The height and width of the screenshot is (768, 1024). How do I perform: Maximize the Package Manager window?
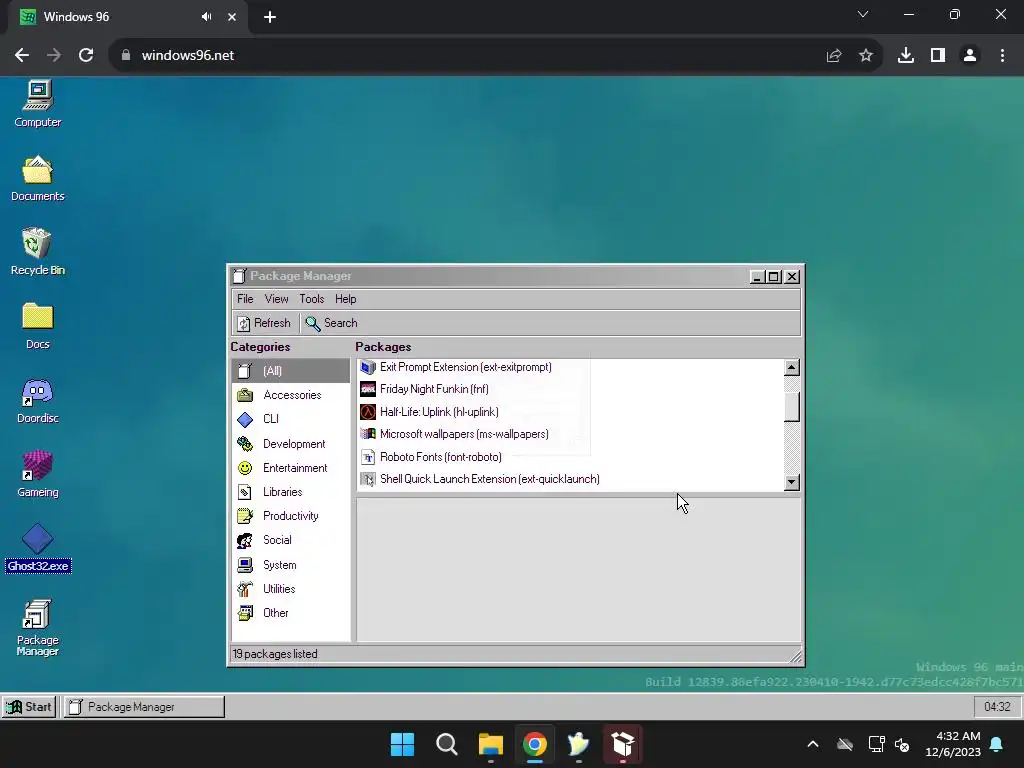click(x=774, y=277)
